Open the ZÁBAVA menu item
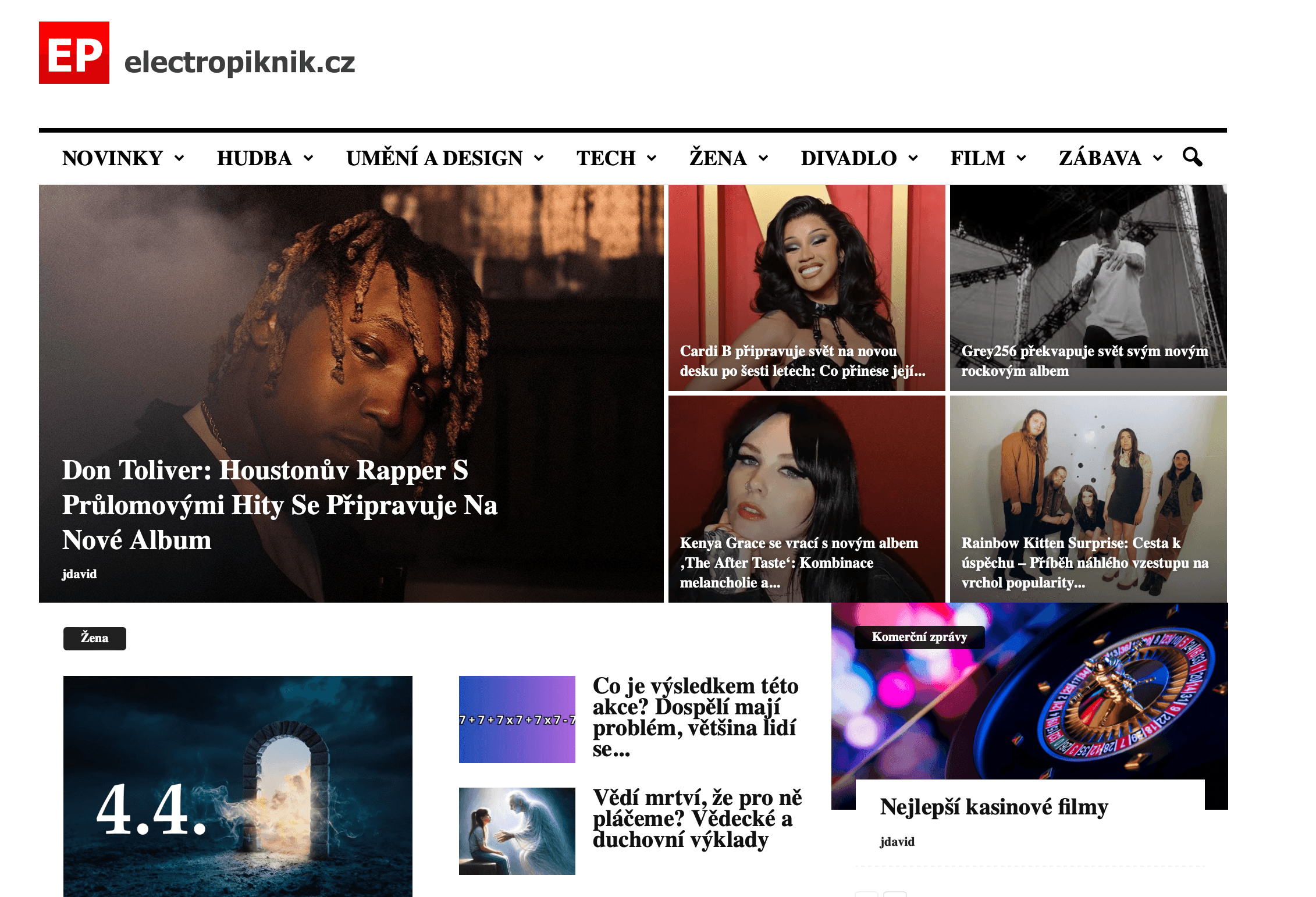Screen dimensions: 1316x897 (x=1100, y=158)
